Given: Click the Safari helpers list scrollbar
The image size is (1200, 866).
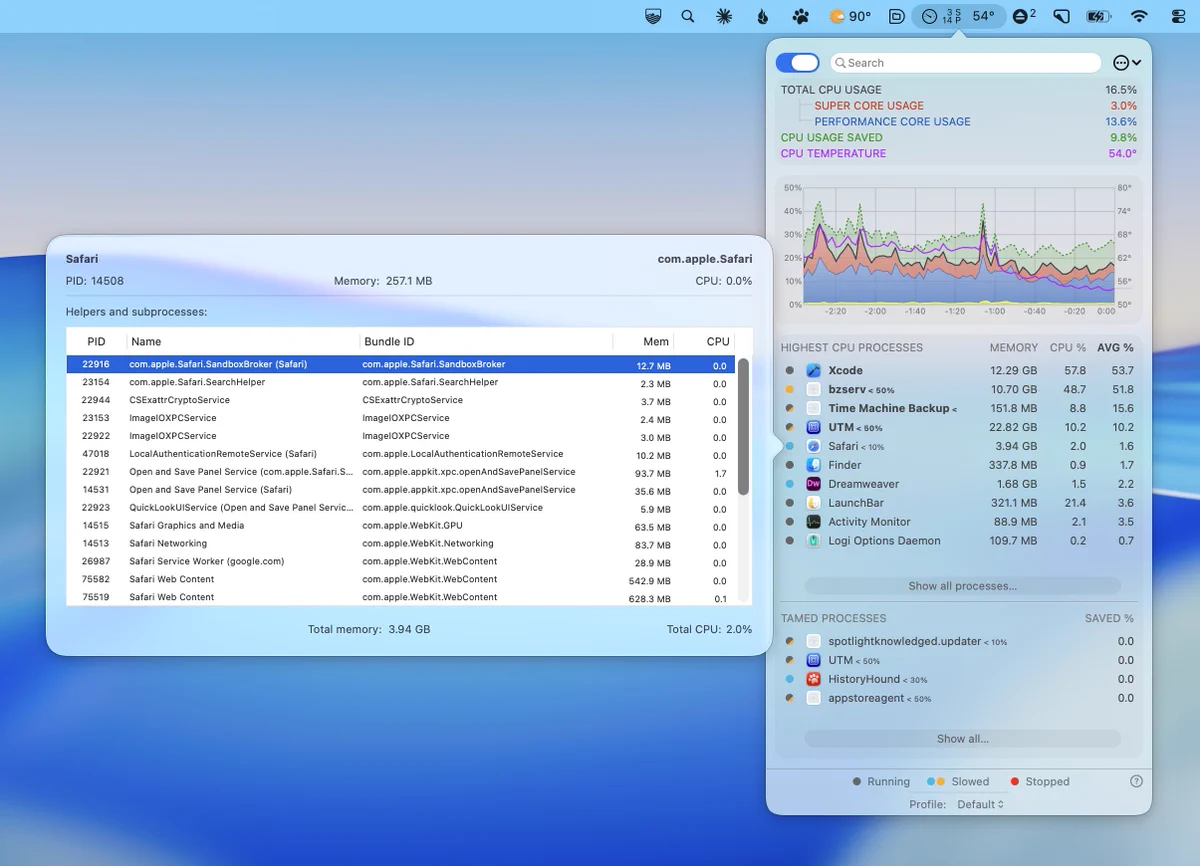Looking at the screenshot, I should pyautogui.click(x=743, y=427).
